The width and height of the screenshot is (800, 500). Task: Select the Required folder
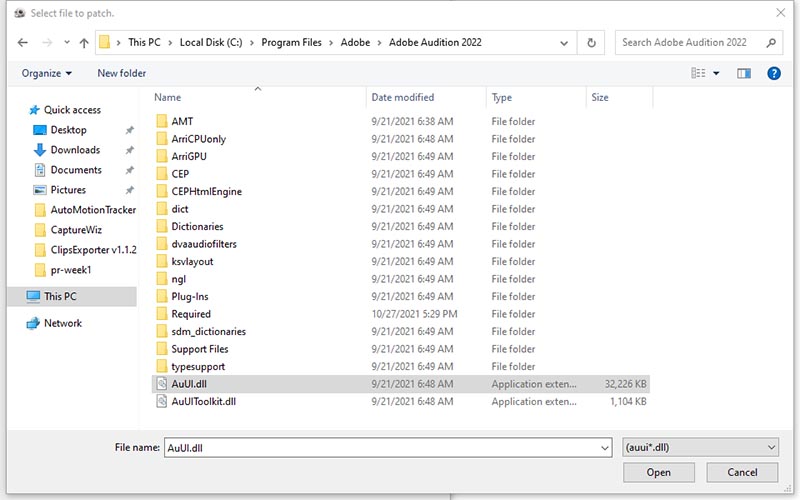191,314
